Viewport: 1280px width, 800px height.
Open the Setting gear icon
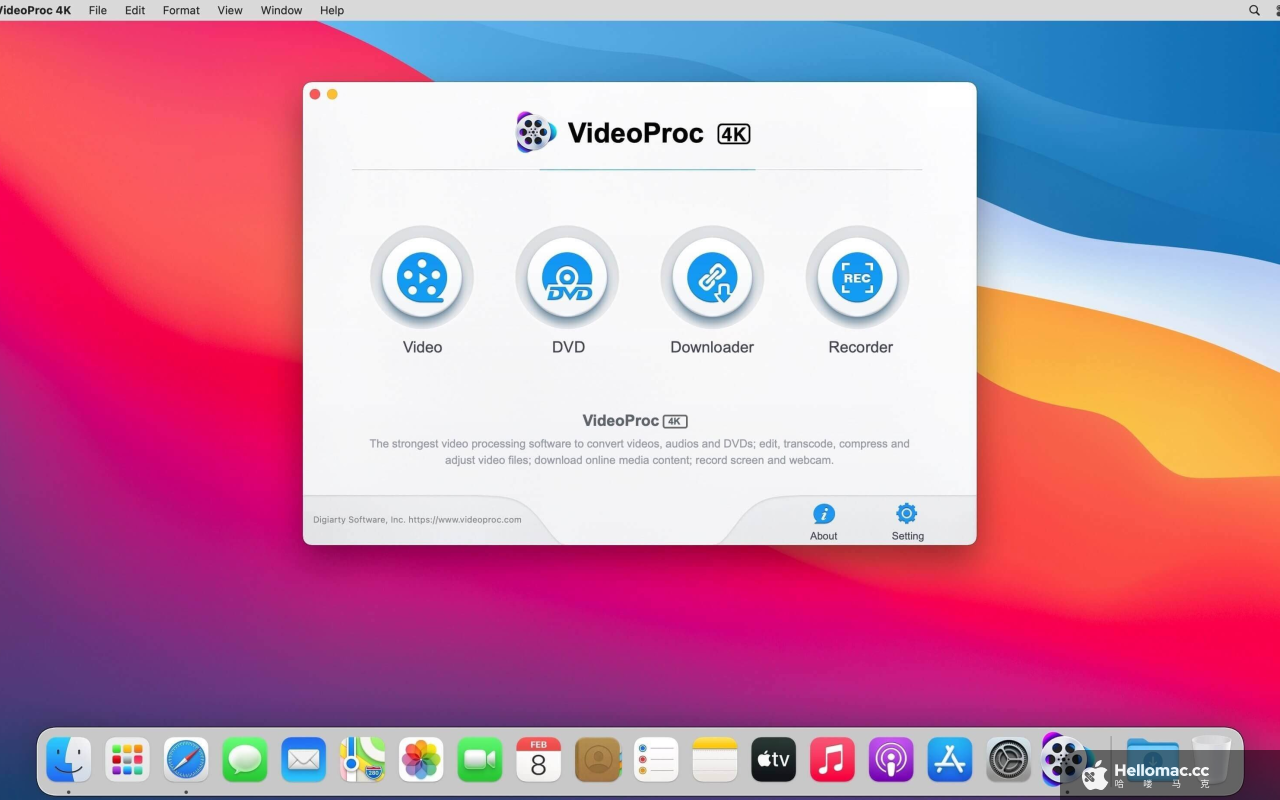coord(906,514)
